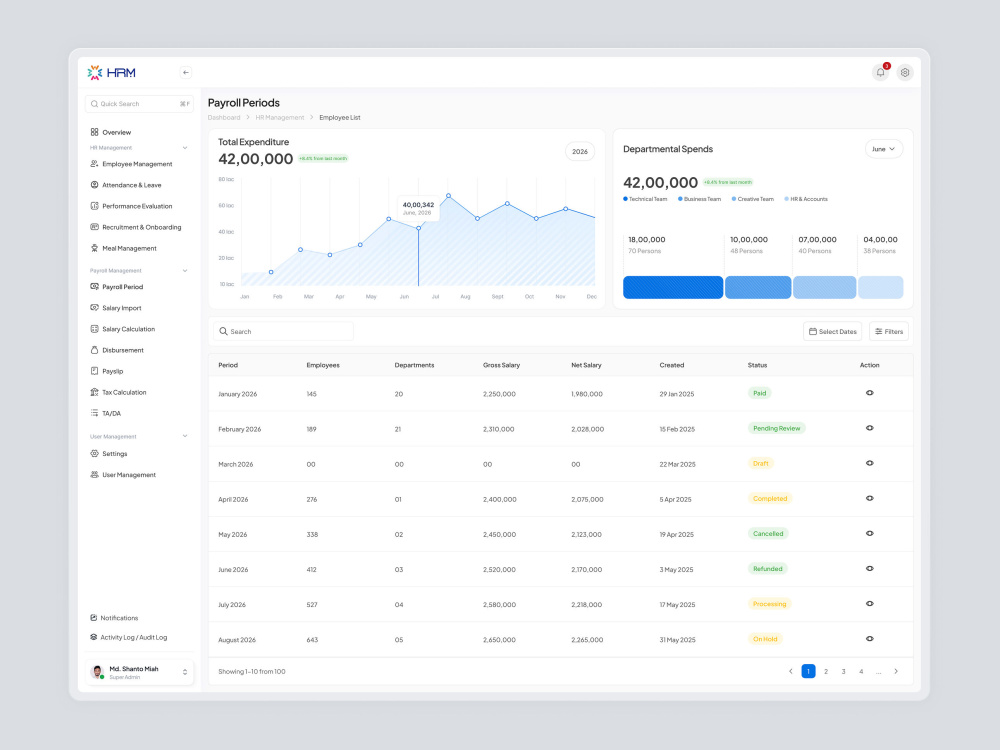Screen dimensions: 1000x750
Task: Click the Employee Management icon
Action: pyautogui.click(x=94, y=164)
